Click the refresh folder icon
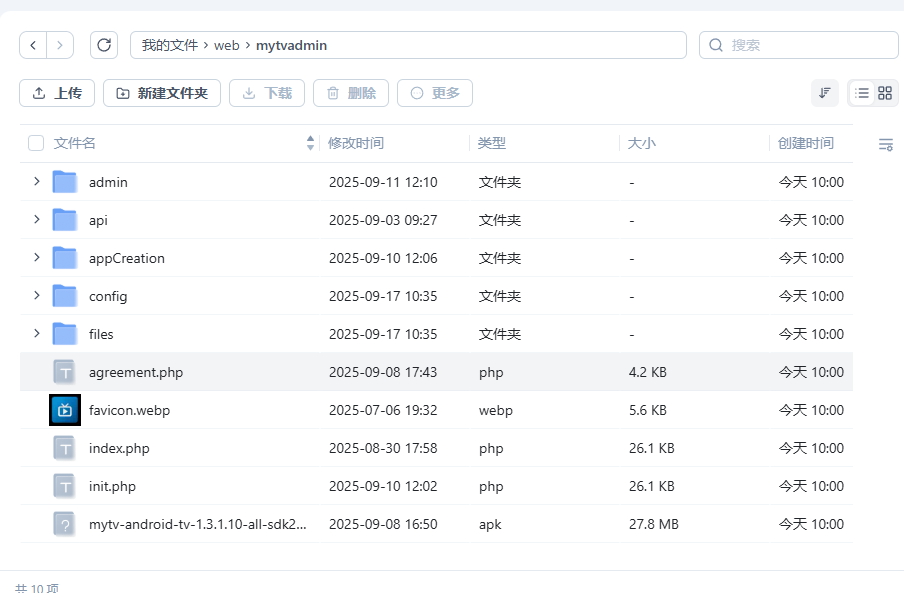904x593 pixels. pyautogui.click(x=104, y=45)
